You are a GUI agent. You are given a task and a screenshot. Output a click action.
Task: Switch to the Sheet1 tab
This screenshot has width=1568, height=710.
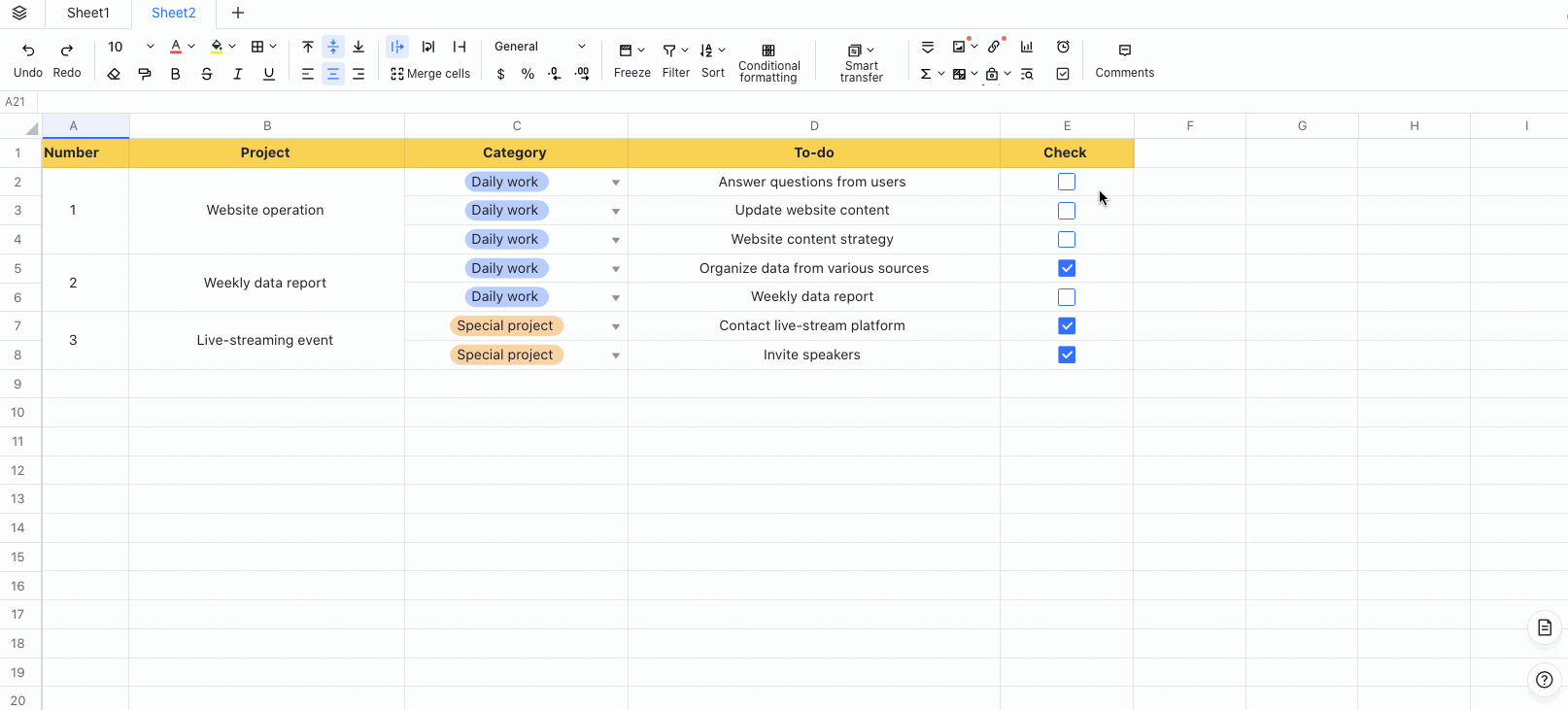pos(88,13)
